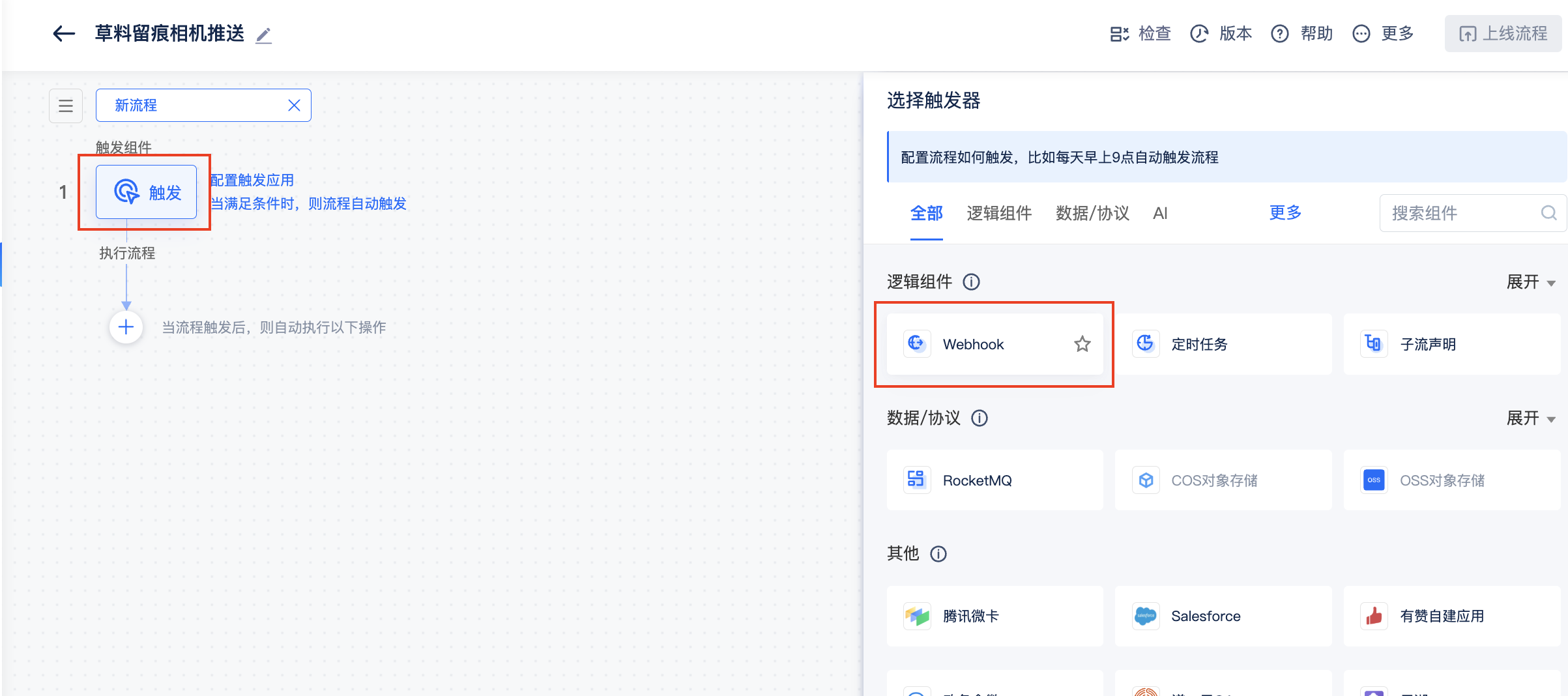Select the 新流程 flow tab
The image size is (1568, 696).
click(203, 106)
